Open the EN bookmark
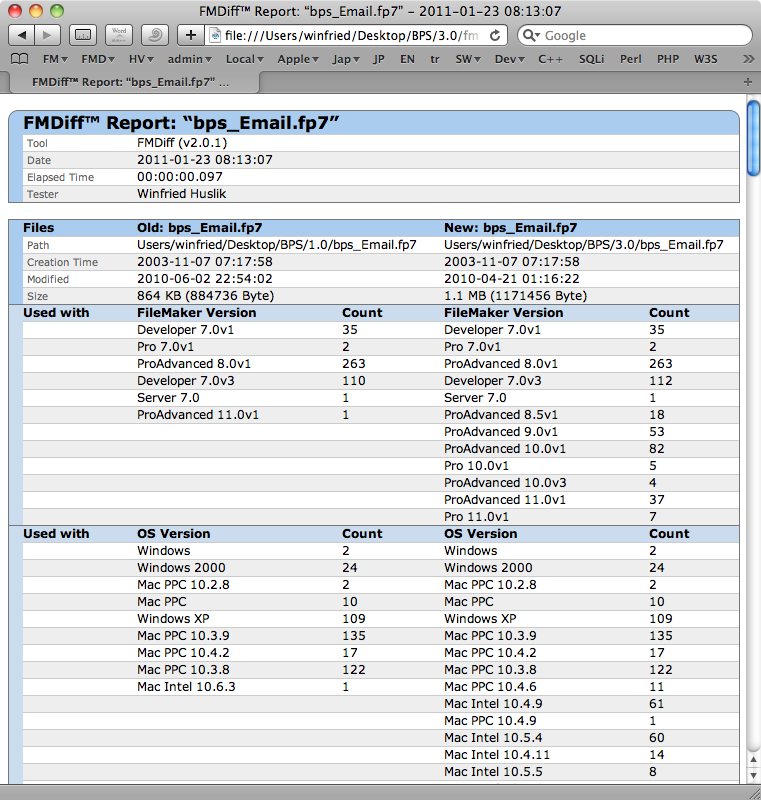This screenshot has height=800, width=761. (407, 59)
